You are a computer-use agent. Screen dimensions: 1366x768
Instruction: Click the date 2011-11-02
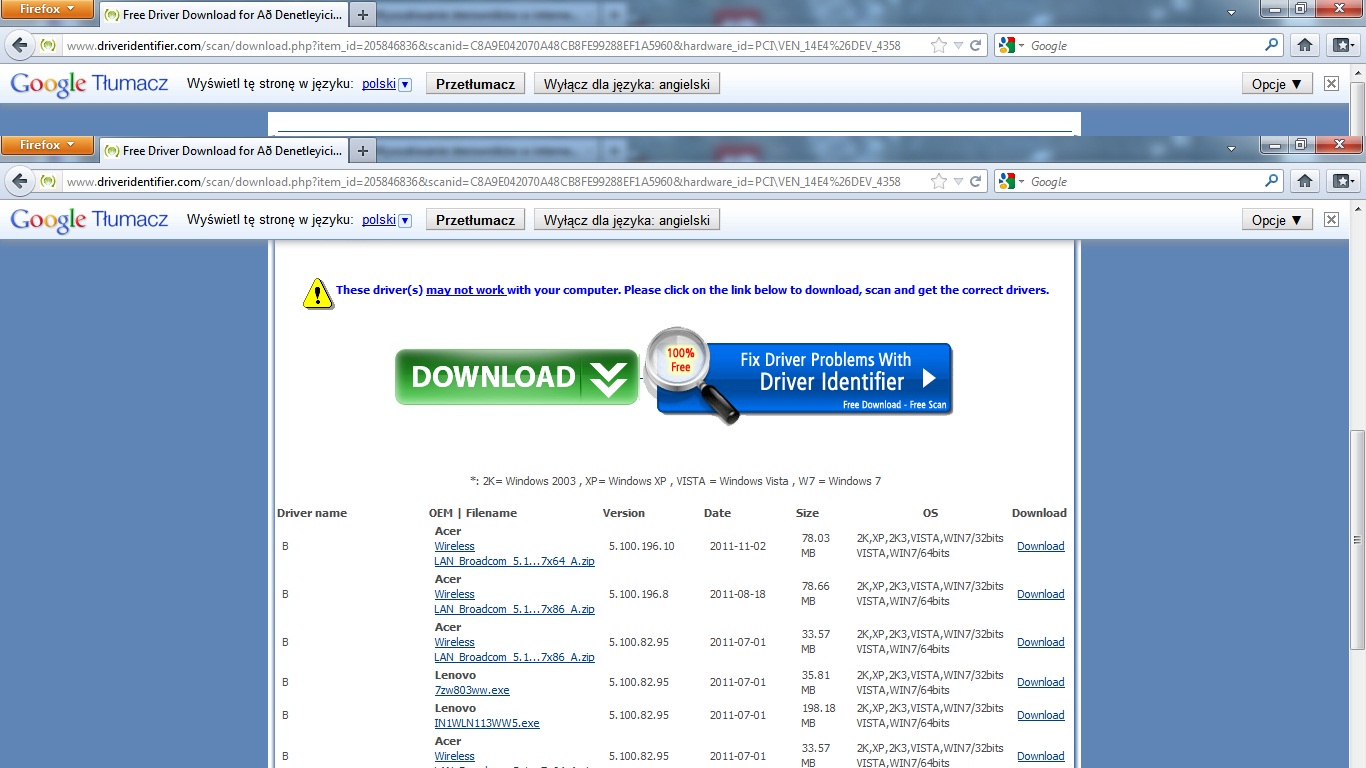click(737, 546)
